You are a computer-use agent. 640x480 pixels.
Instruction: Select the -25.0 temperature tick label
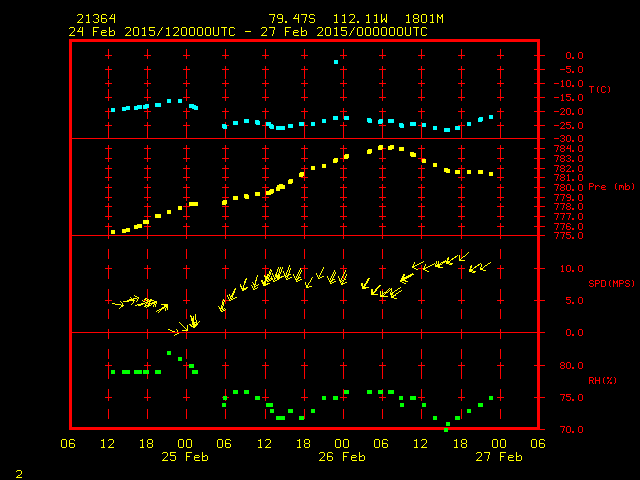(569, 125)
